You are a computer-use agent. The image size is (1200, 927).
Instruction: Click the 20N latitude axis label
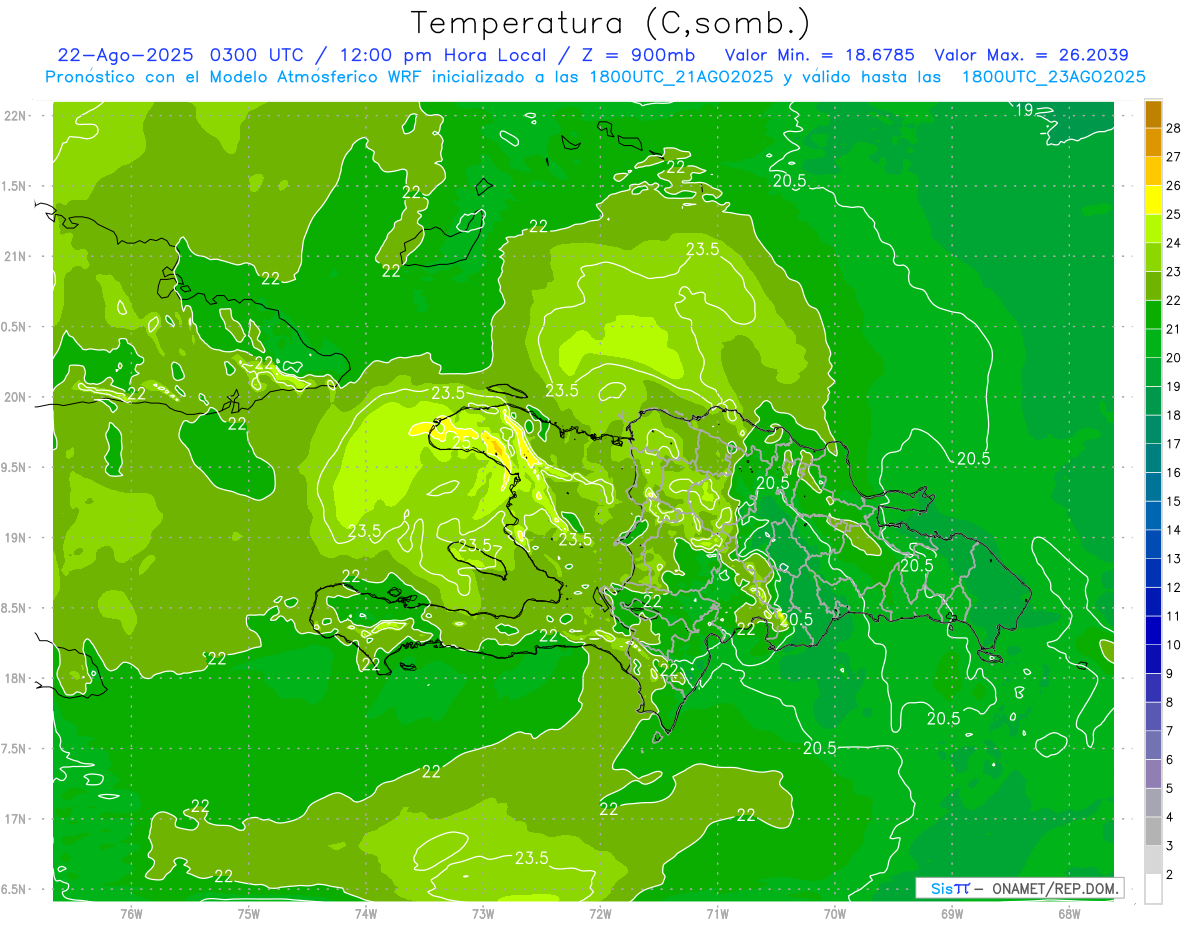click(x=15, y=397)
